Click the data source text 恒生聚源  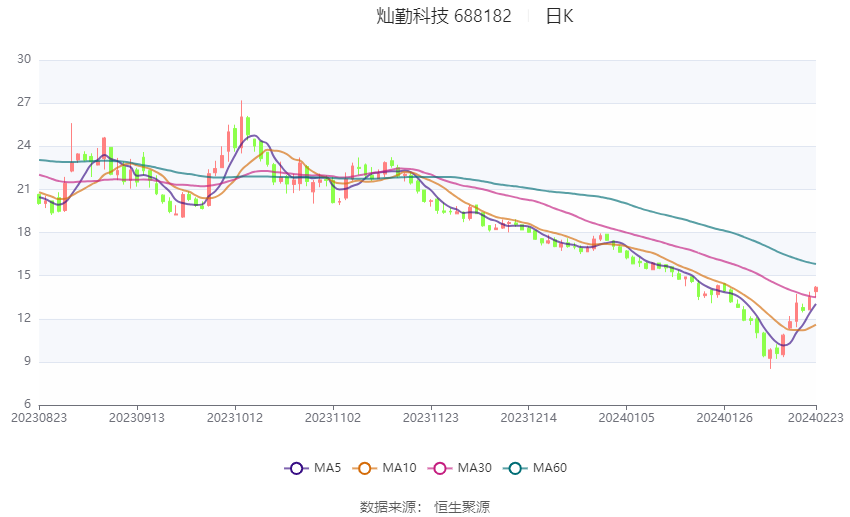tap(462, 507)
